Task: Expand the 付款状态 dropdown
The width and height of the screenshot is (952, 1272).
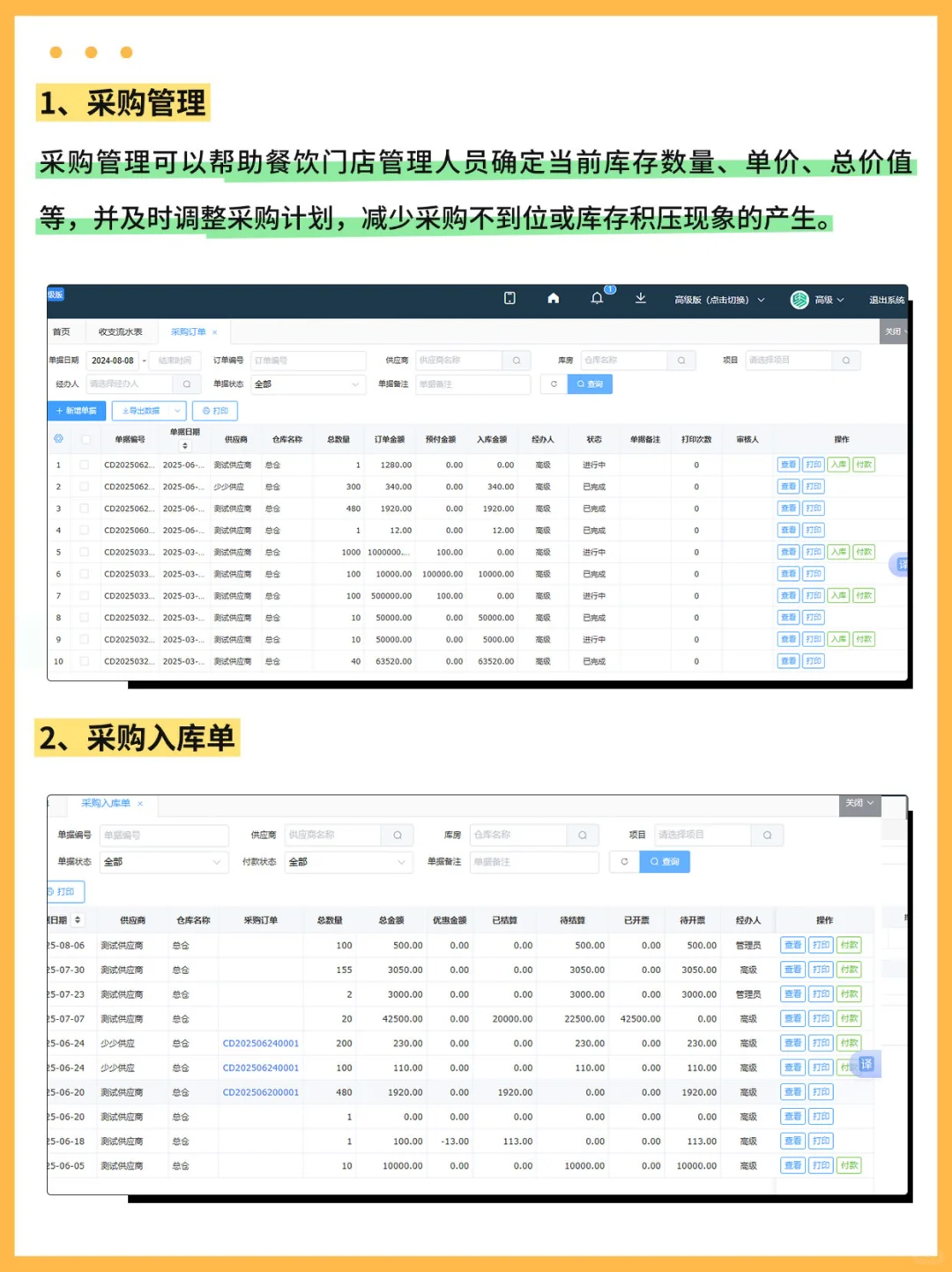Action: 348,862
